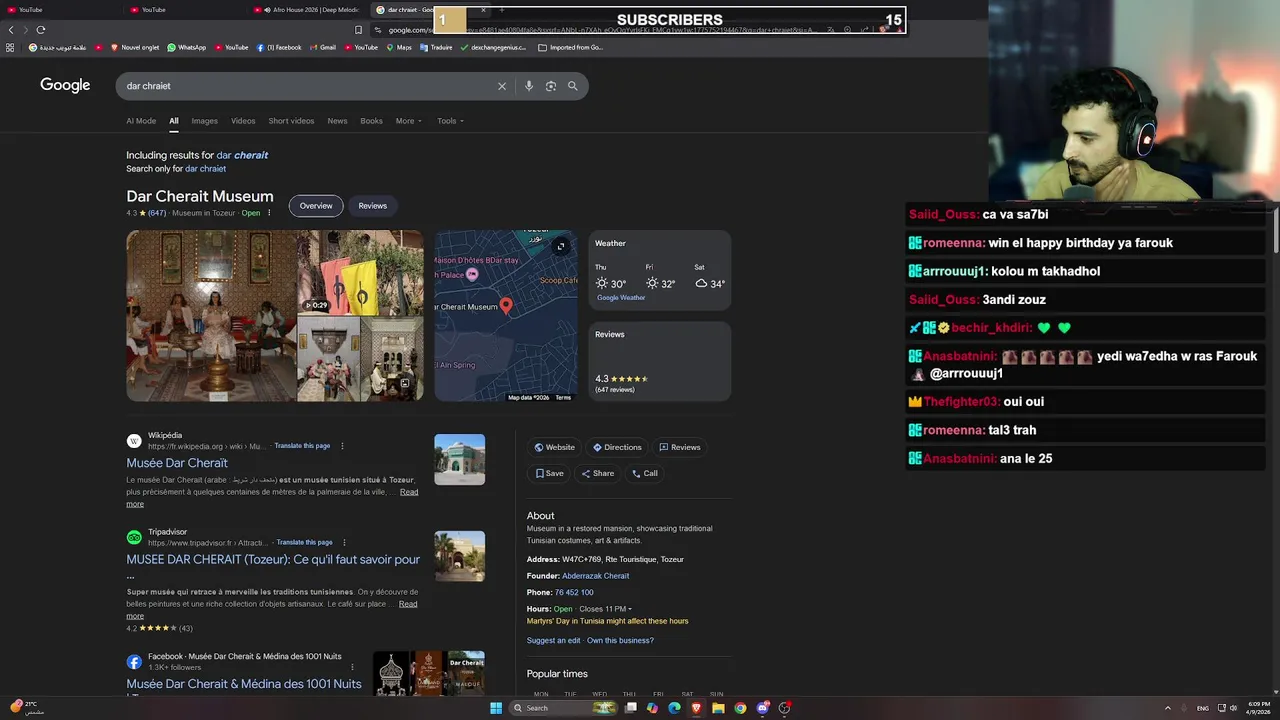
Task: Click the bookmark icon beside the address bar
Action: [358, 30]
